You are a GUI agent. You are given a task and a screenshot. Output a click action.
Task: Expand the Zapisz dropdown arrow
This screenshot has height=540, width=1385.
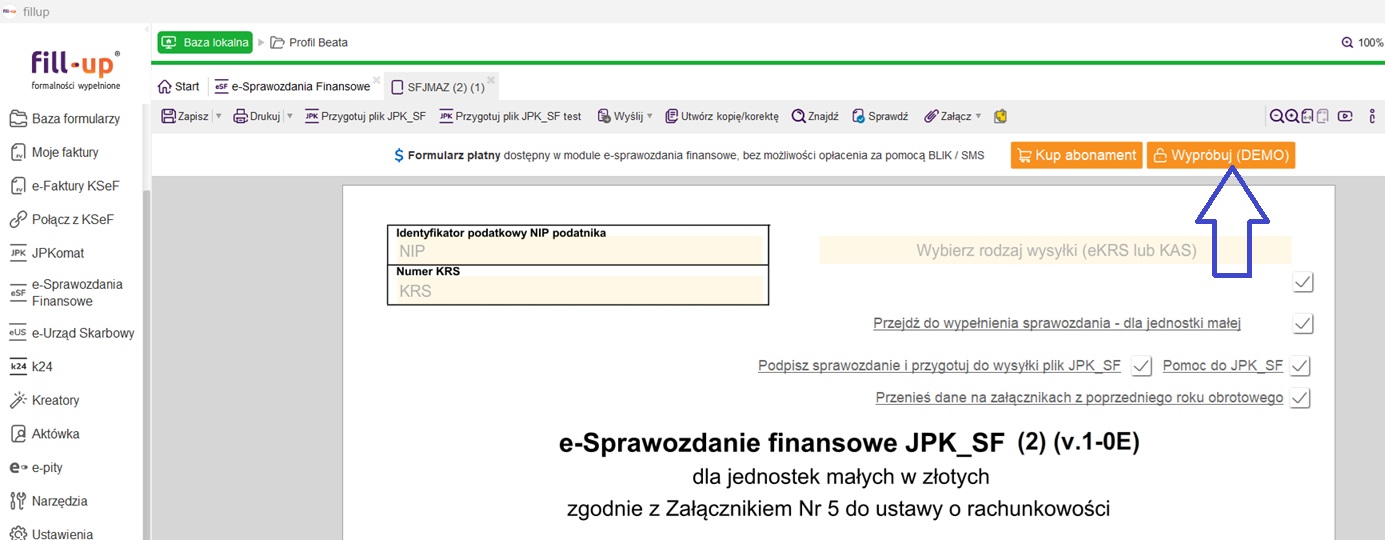pyautogui.click(x=218, y=116)
